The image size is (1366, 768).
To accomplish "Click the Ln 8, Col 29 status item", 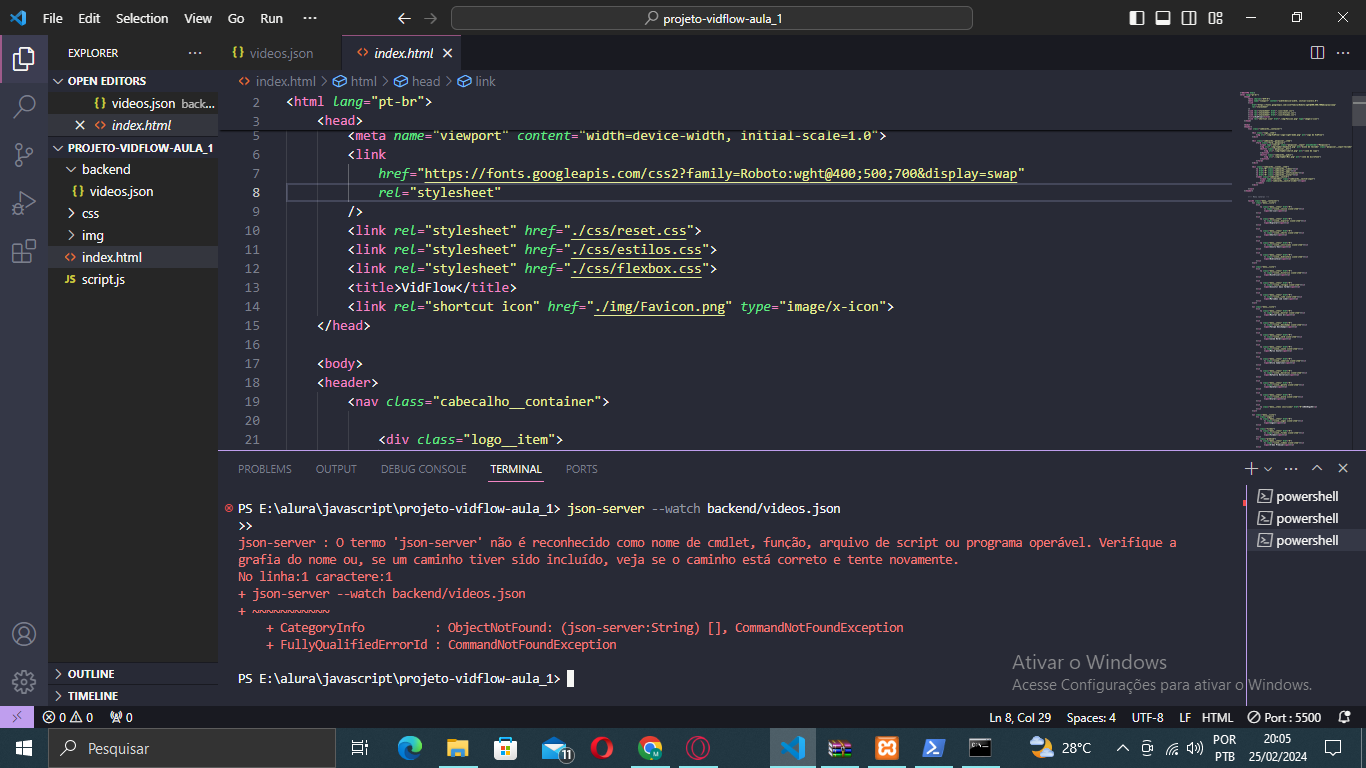I will pos(1020,717).
